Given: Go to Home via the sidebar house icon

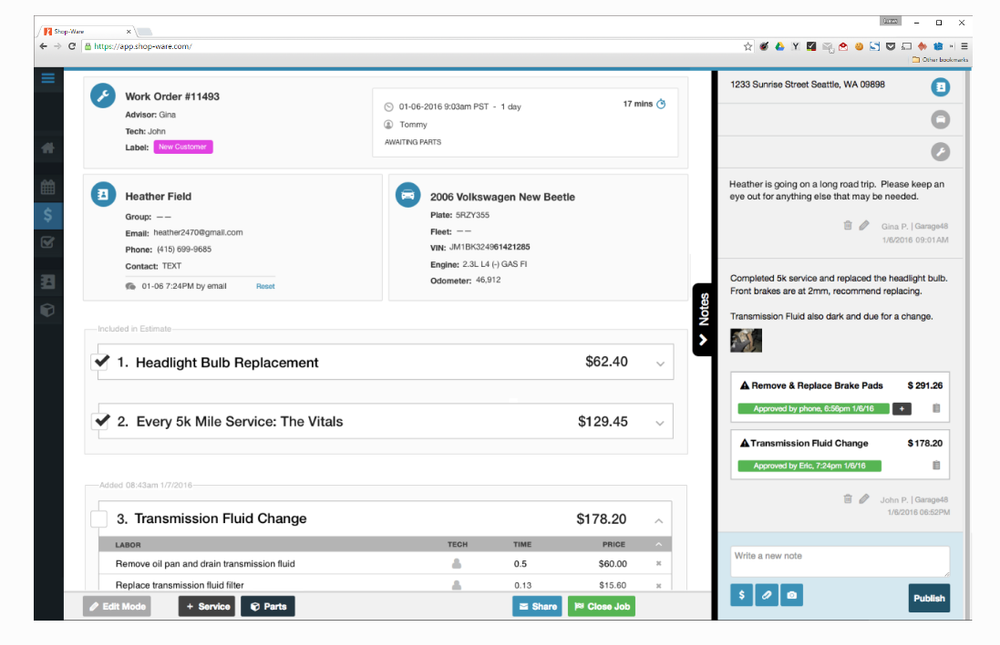Looking at the screenshot, I should tap(48, 148).
